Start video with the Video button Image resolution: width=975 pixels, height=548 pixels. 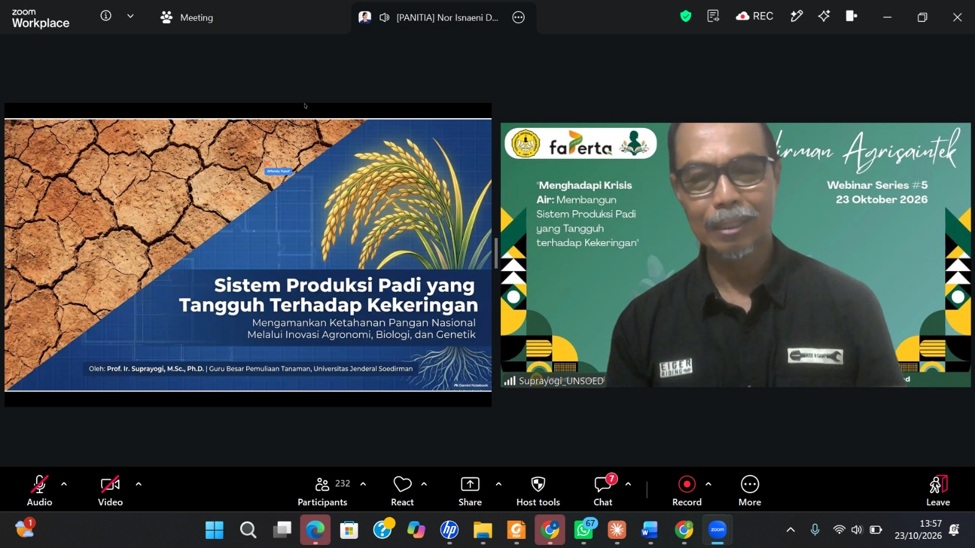pyautogui.click(x=110, y=490)
